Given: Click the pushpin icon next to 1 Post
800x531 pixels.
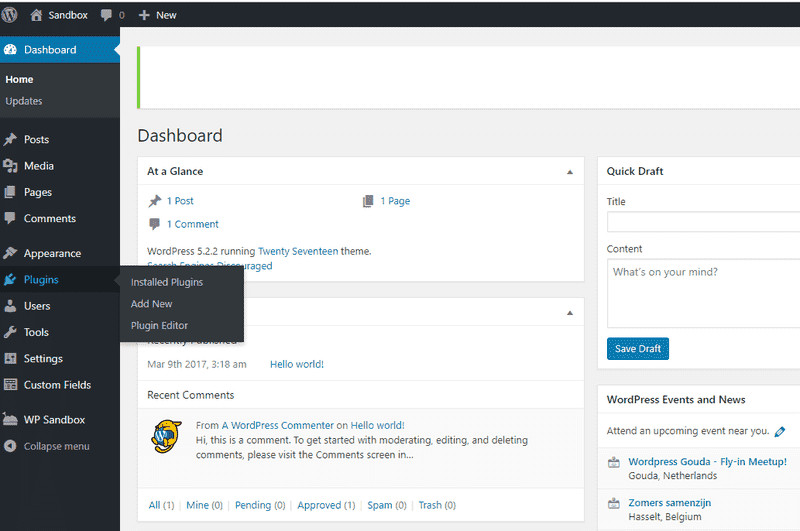Looking at the screenshot, I should pyautogui.click(x=155, y=201).
